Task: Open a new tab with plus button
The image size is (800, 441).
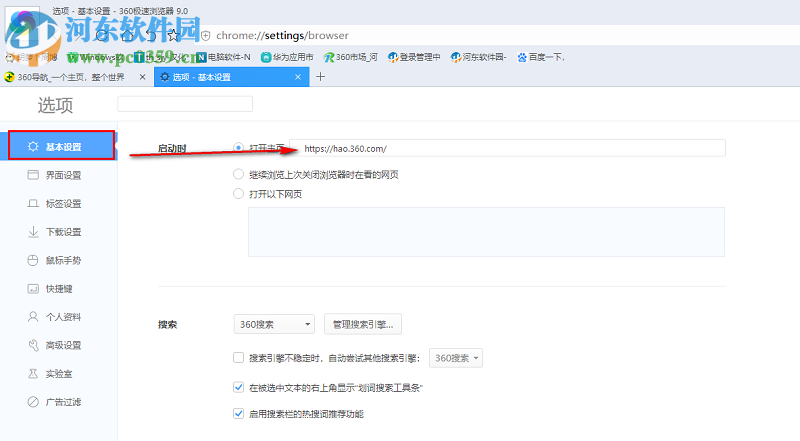Action: 320,77
